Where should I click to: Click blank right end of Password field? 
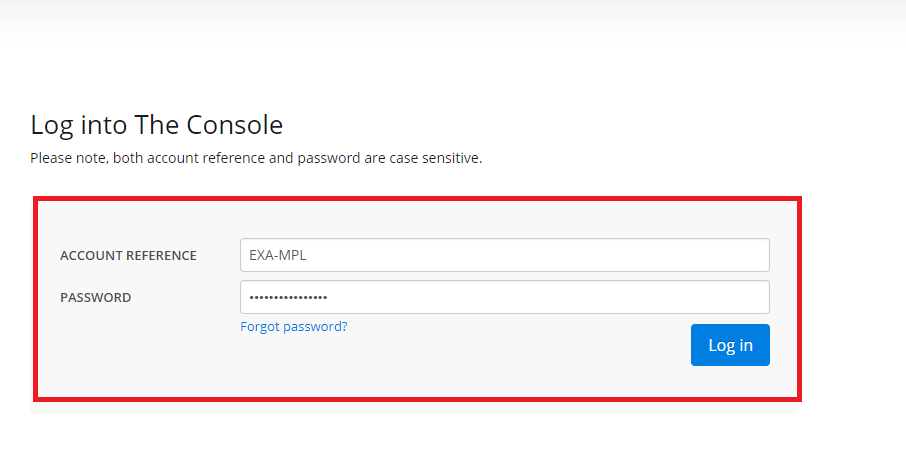(x=722, y=297)
